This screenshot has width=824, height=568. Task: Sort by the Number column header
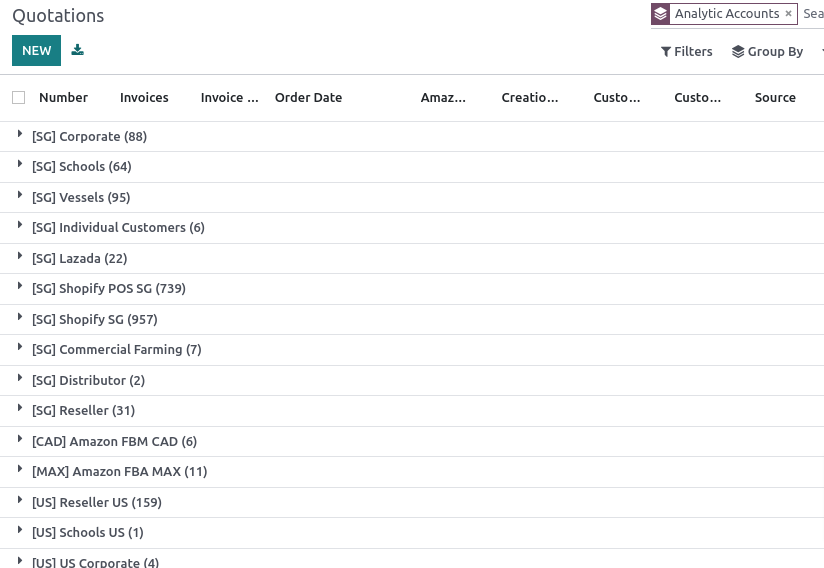[64, 97]
